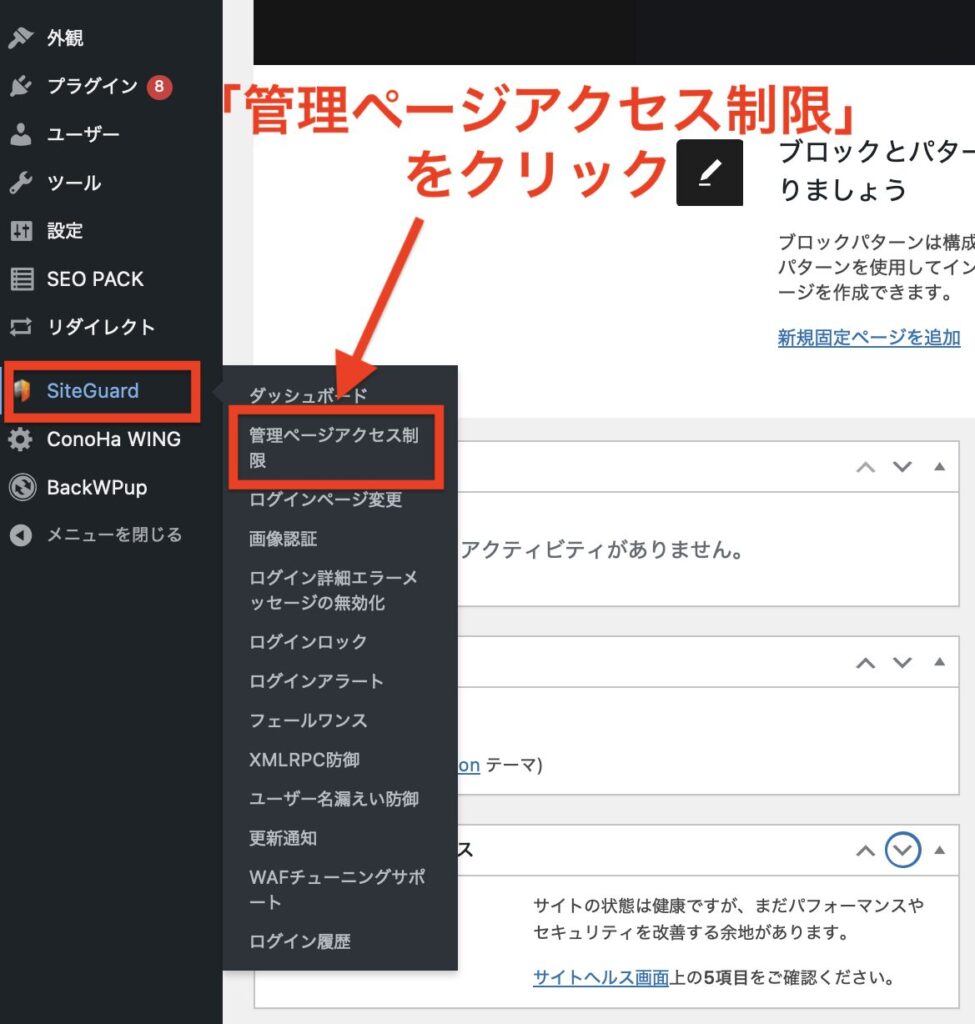Click the Settings (設定) sliders icon

21,231
